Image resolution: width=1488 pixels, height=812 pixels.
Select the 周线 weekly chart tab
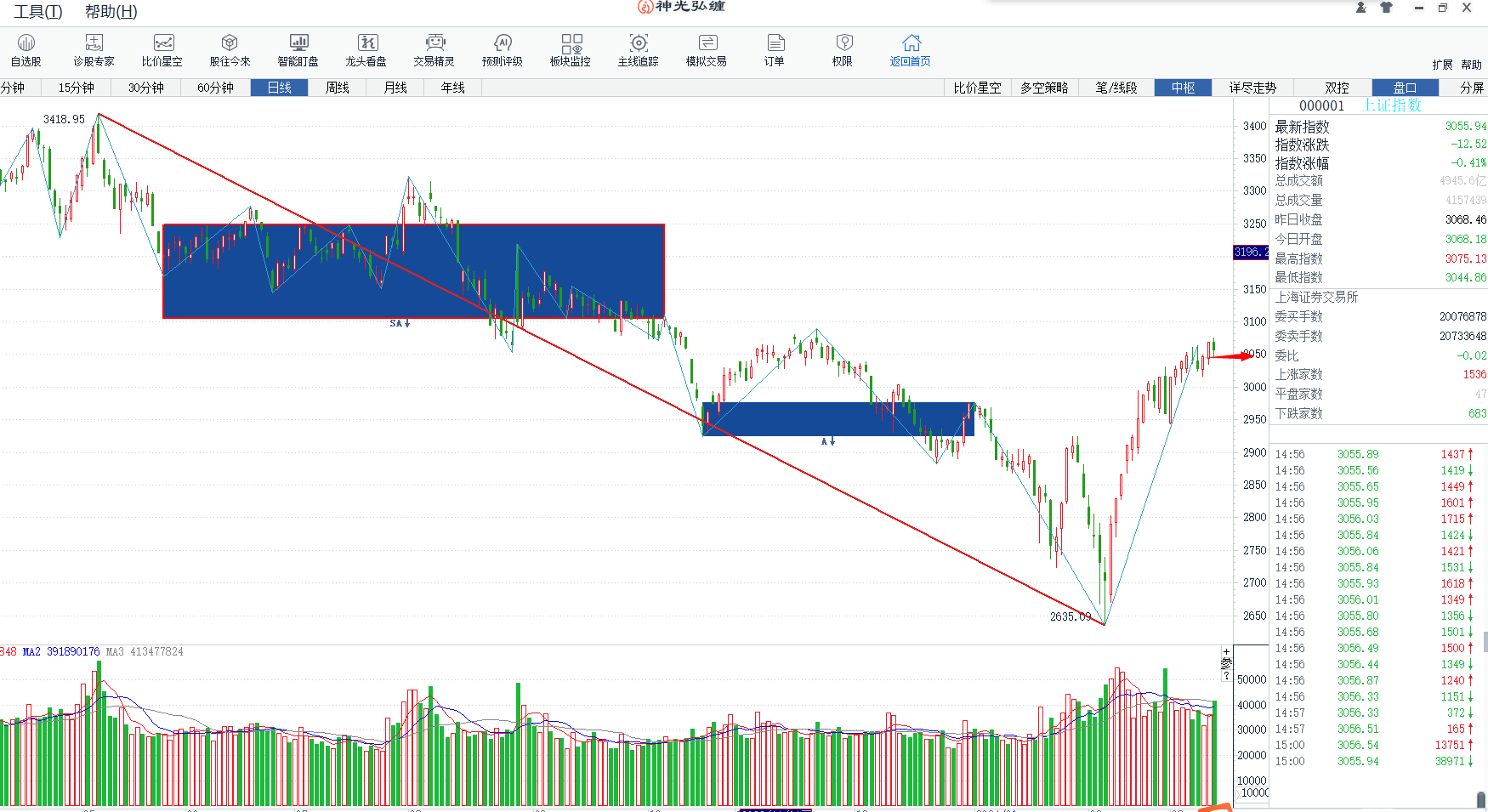pos(338,88)
